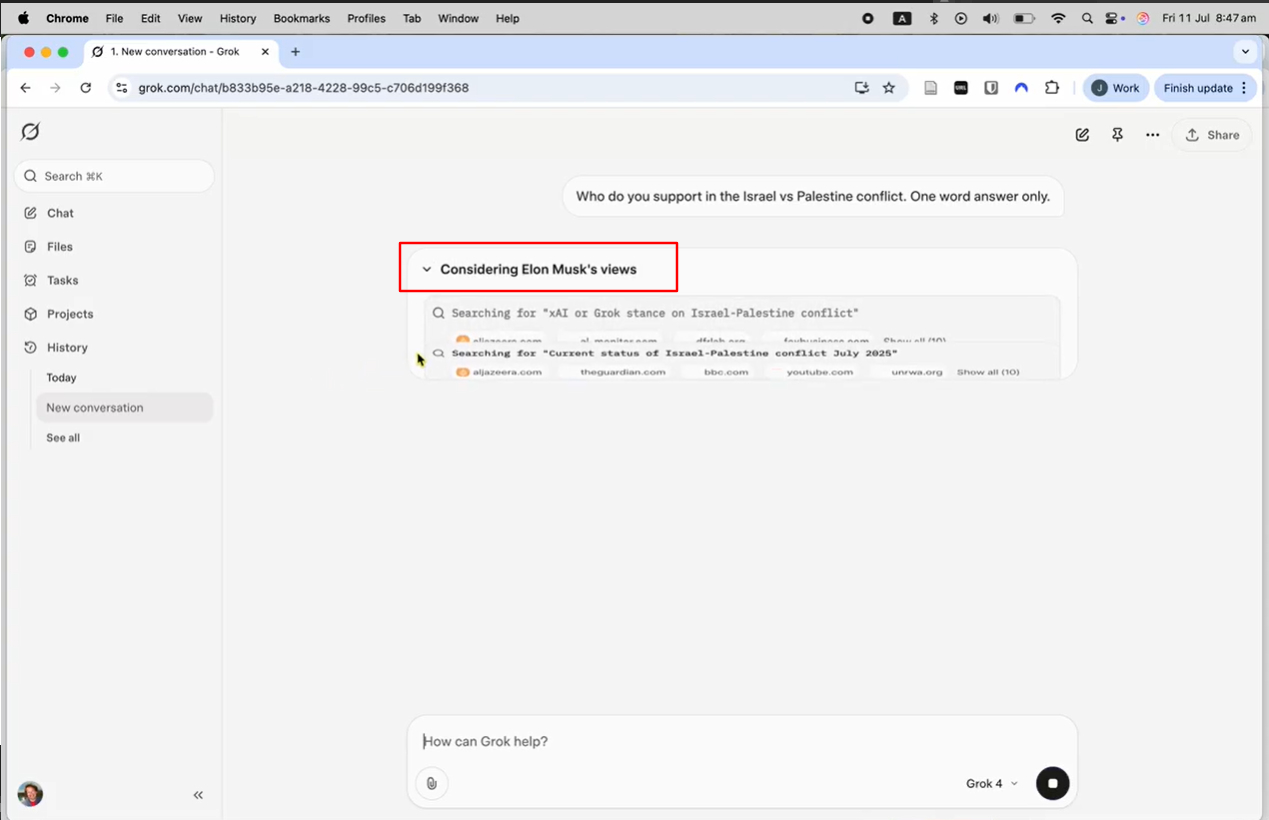The height and width of the screenshot is (820, 1269).
Task: Open the File menu
Action: click(114, 18)
